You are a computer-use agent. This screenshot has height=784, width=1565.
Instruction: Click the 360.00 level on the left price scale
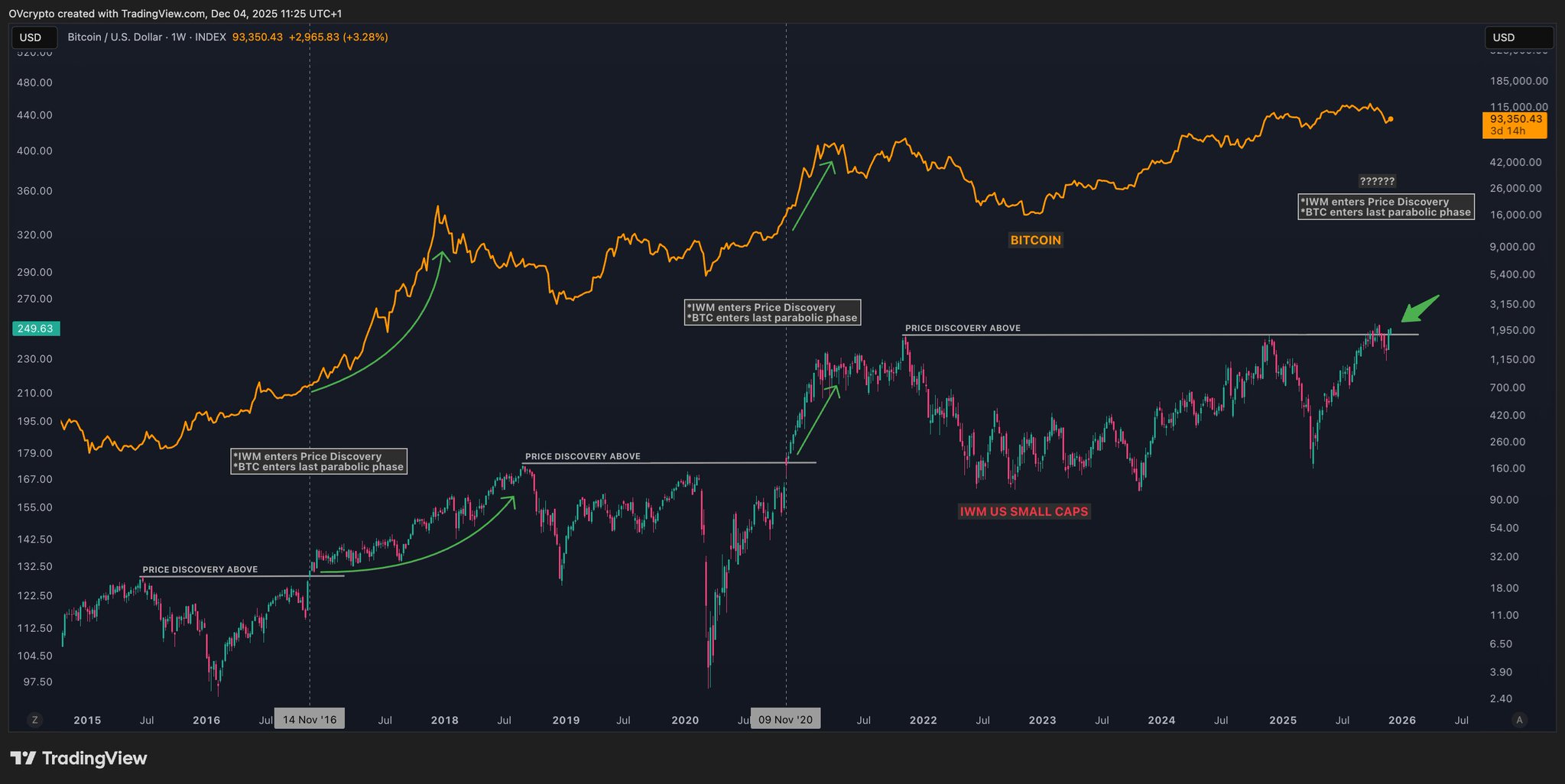(36, 190)
